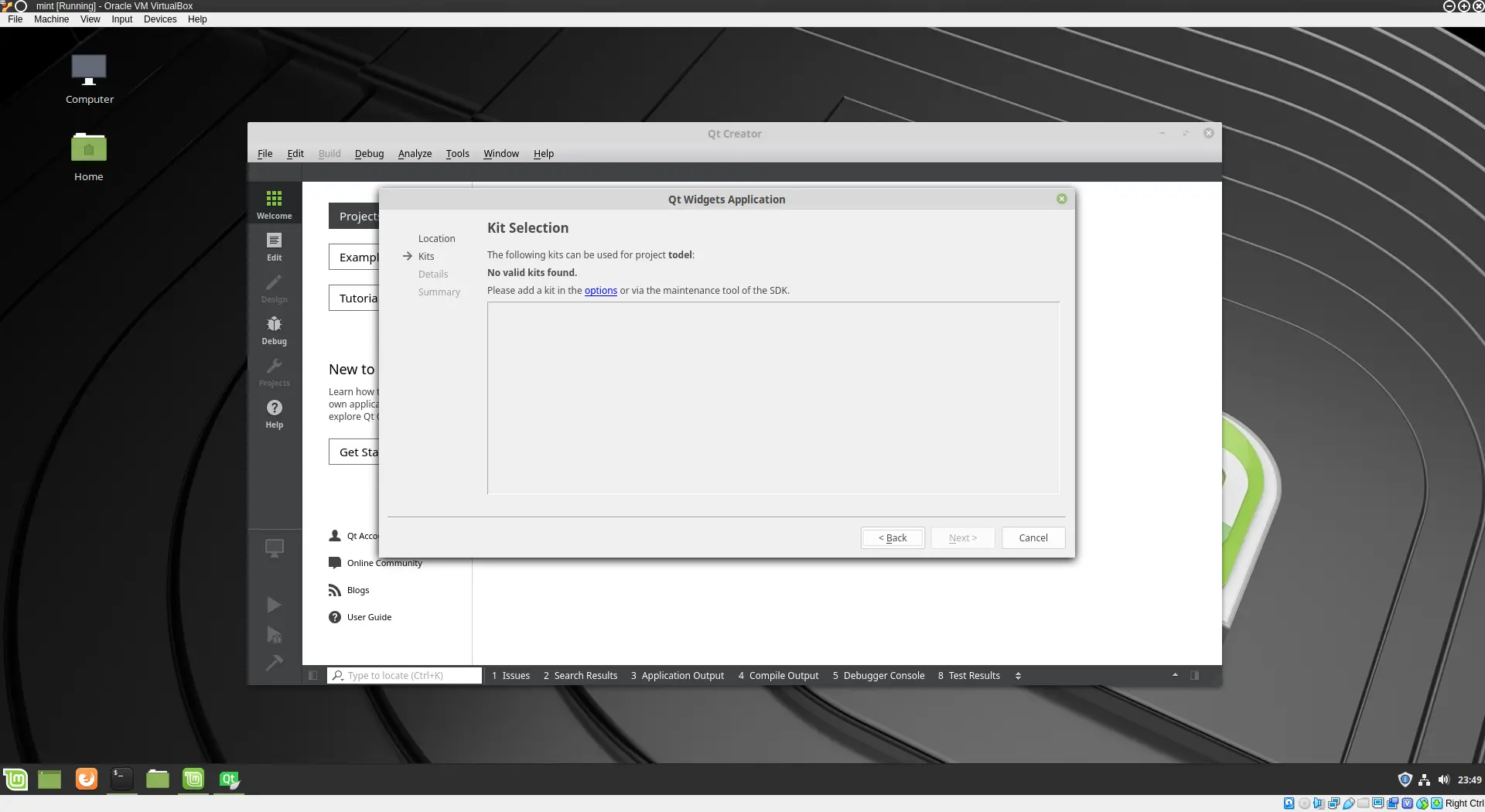Image resolution: width=1485 pixels, height=812 pixels.
Task: Open the file manager taskbar icon
Action: point(157,779)
